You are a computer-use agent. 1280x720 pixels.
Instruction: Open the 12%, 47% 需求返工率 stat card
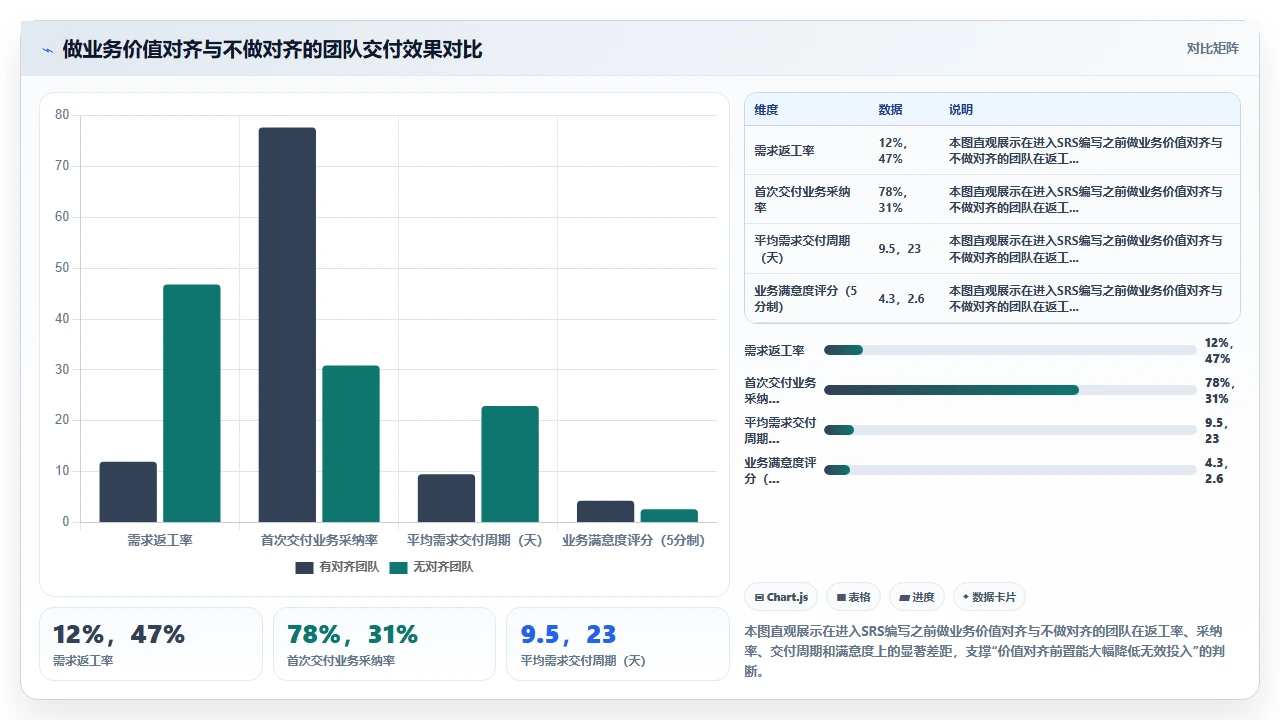[x=151, y=644]
